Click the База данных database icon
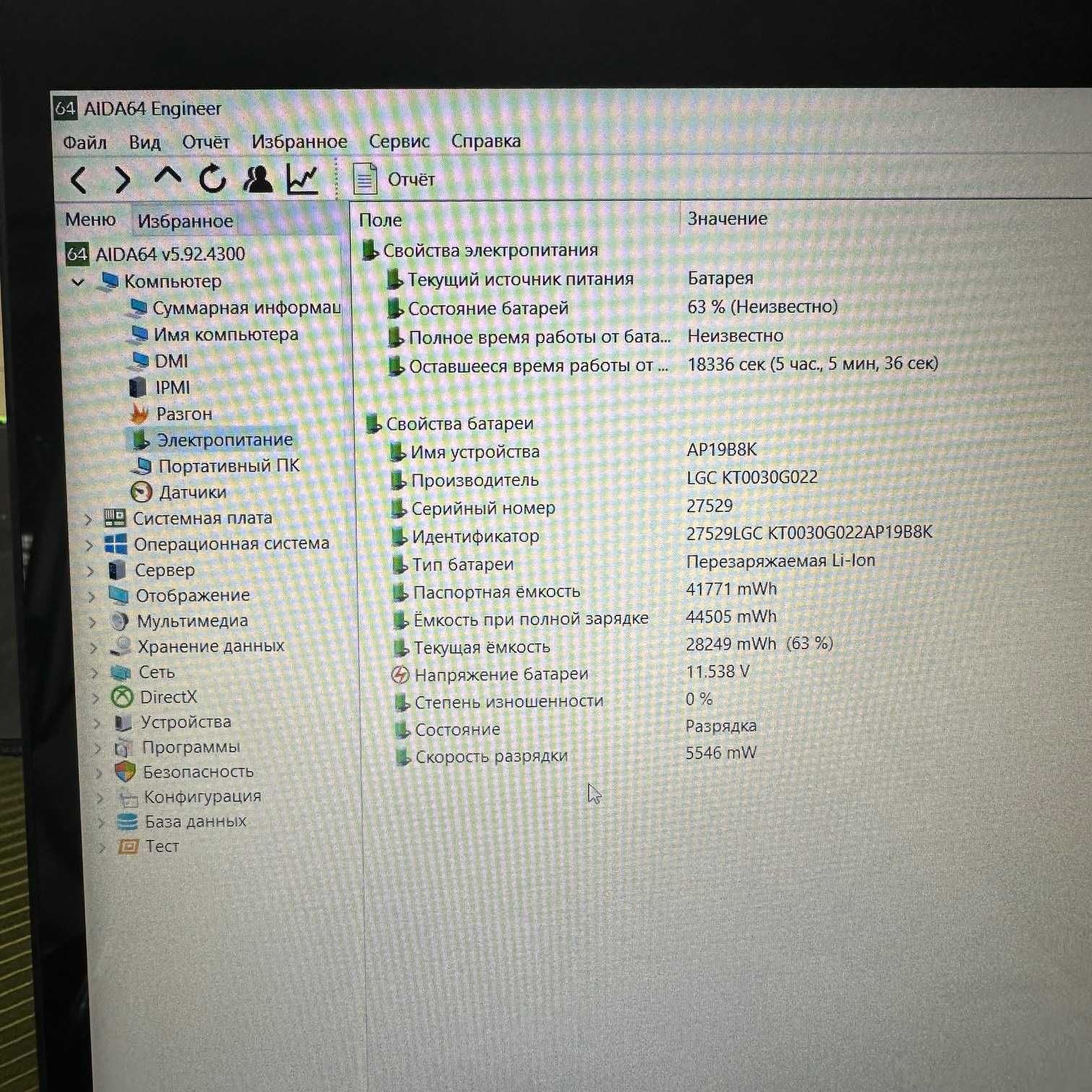This screenshot has height=1092, width=1092. pyautogui.click(x=128, y=822)
